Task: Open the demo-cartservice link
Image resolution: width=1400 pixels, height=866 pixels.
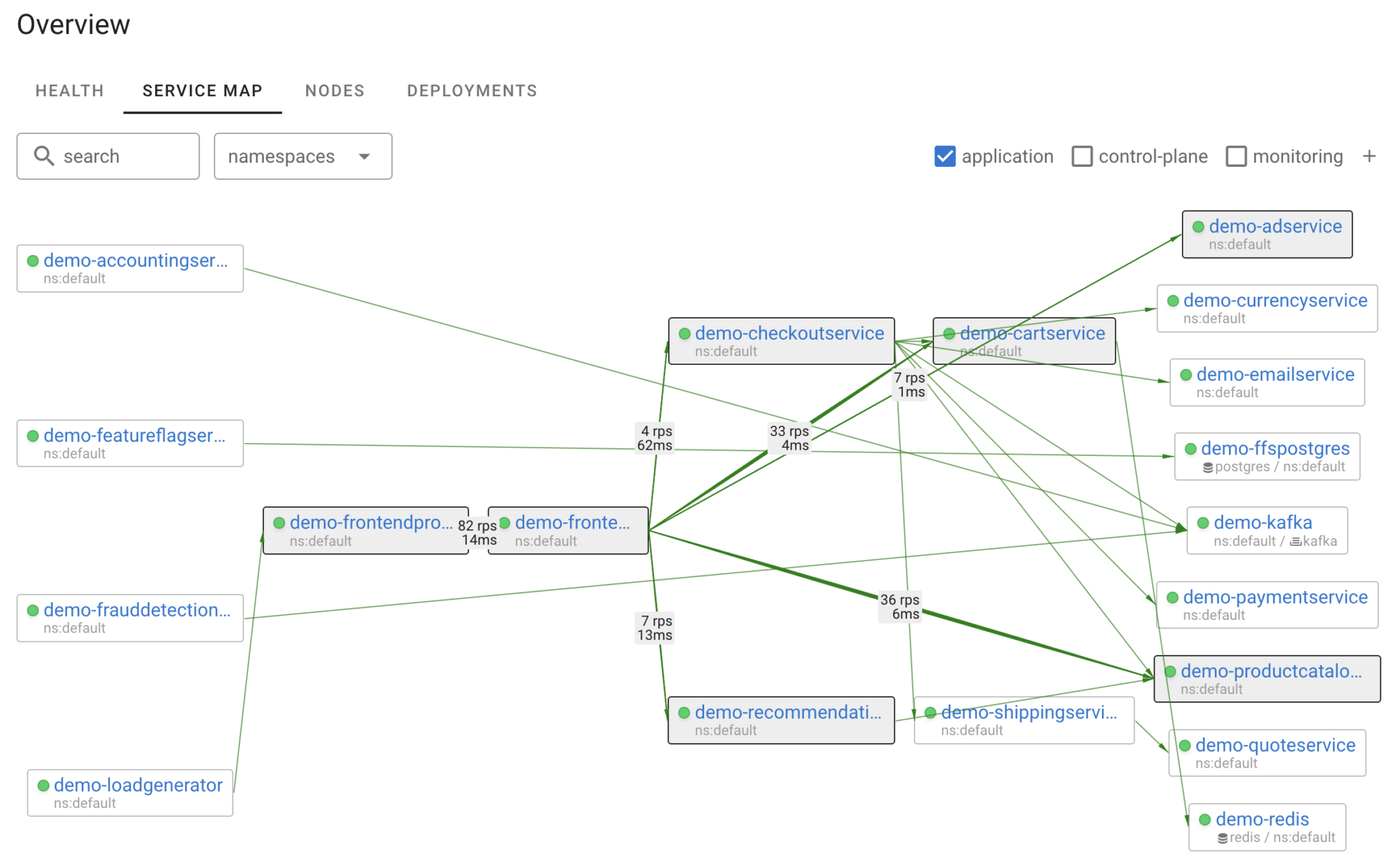Action: pyautogui.click(x=1033, y=332)
